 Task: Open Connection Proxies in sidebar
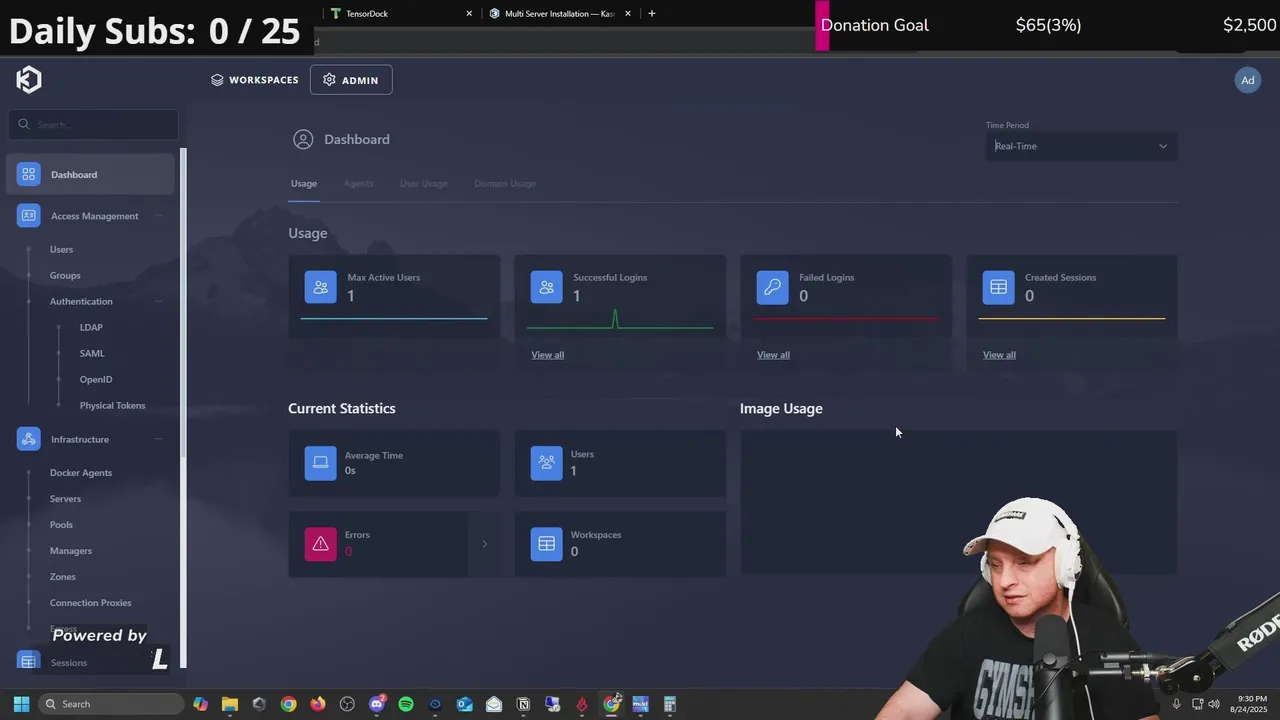(90, 603)
